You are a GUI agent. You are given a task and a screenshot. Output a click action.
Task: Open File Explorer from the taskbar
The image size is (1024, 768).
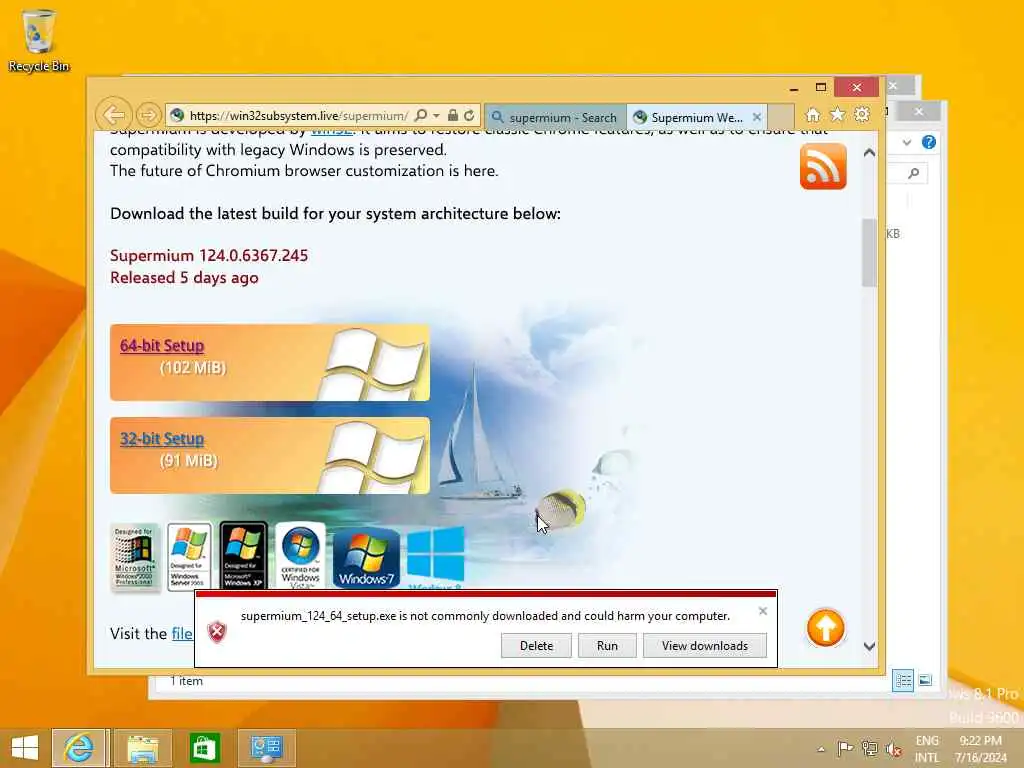pos(142,748)
